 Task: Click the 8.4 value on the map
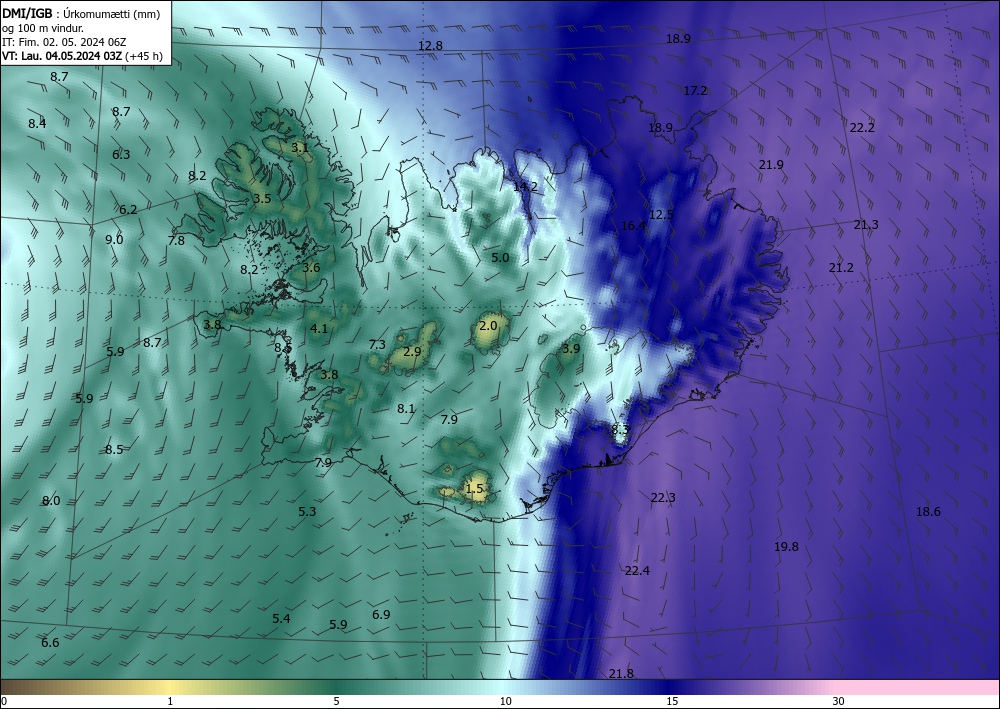(x=37, y=123)
